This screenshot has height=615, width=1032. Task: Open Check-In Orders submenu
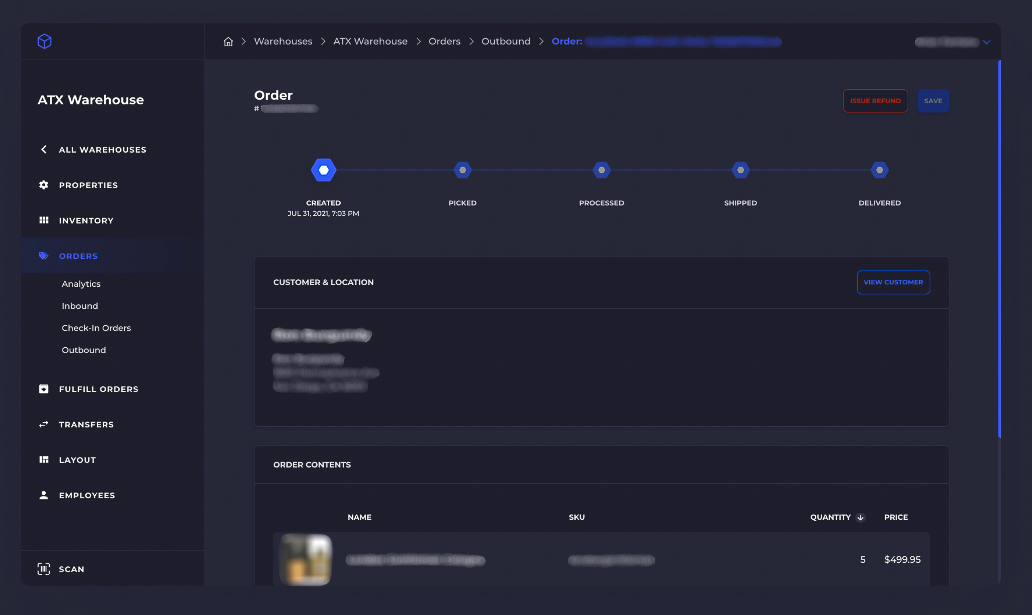(96, 328)
